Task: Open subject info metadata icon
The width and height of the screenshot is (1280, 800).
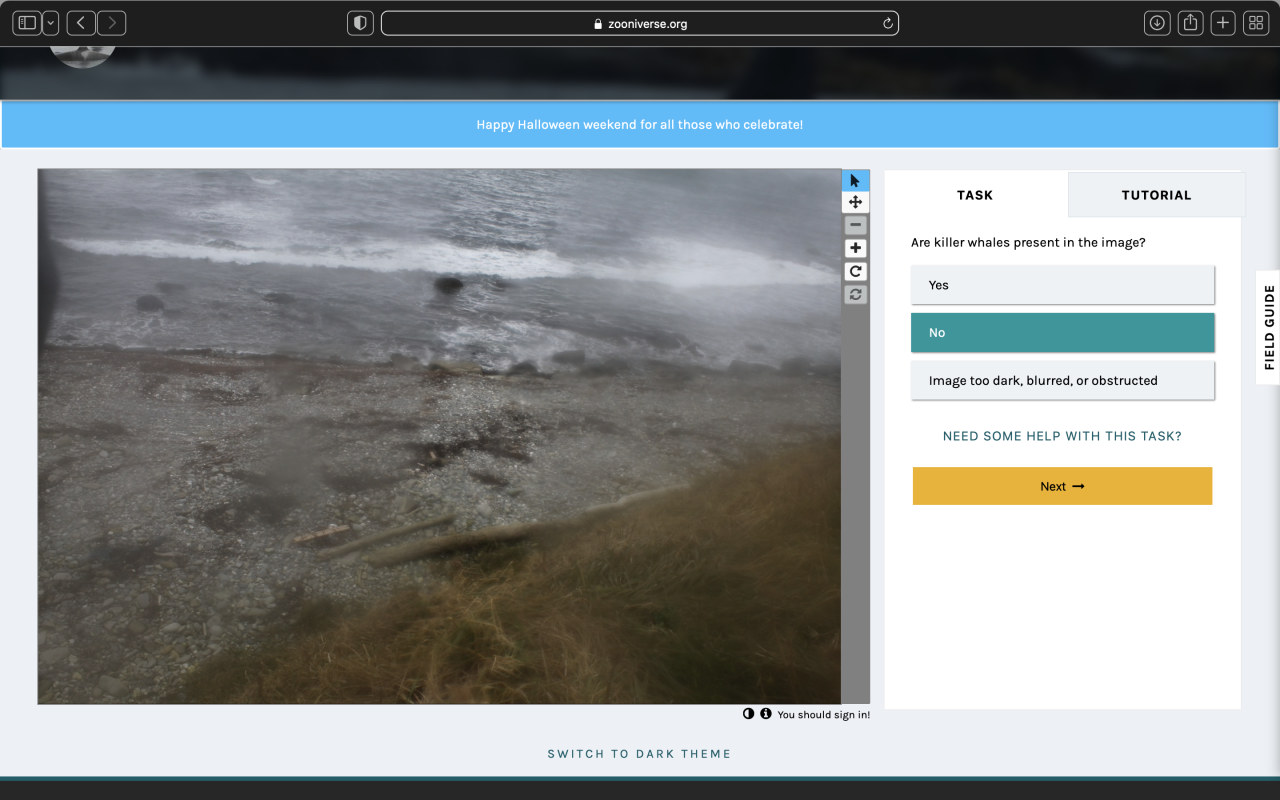Action: click(x=765, y=714)
